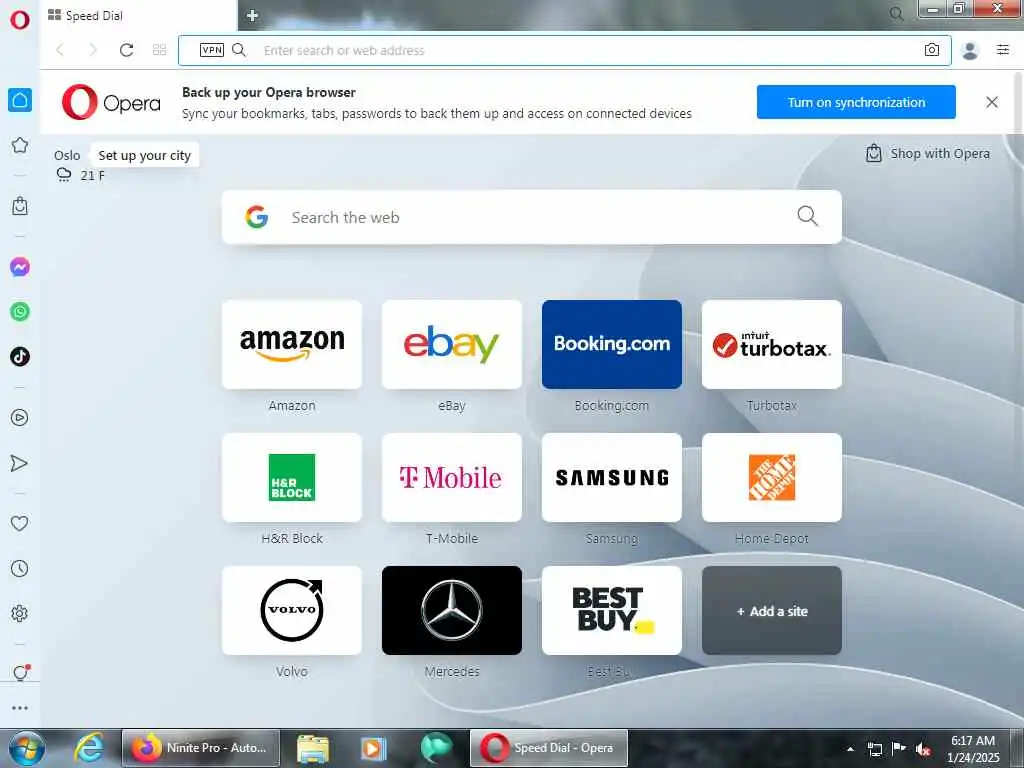The height and width of the screenshot is (768, 1024).
Task: Open the Home sidebar icon
Action: (20, 100)
